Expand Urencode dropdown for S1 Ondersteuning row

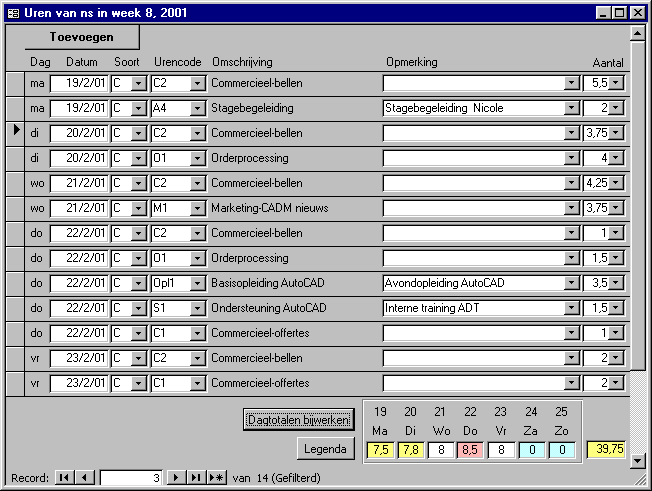pos(198,308)
